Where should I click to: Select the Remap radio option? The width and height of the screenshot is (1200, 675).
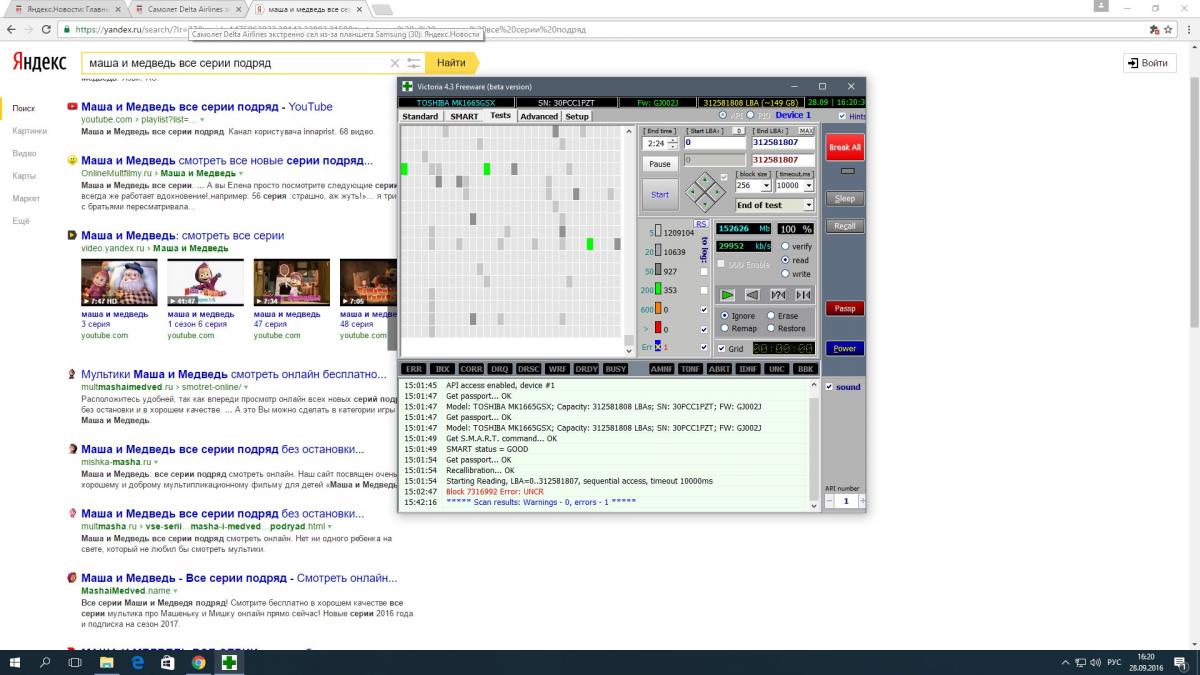723,328
